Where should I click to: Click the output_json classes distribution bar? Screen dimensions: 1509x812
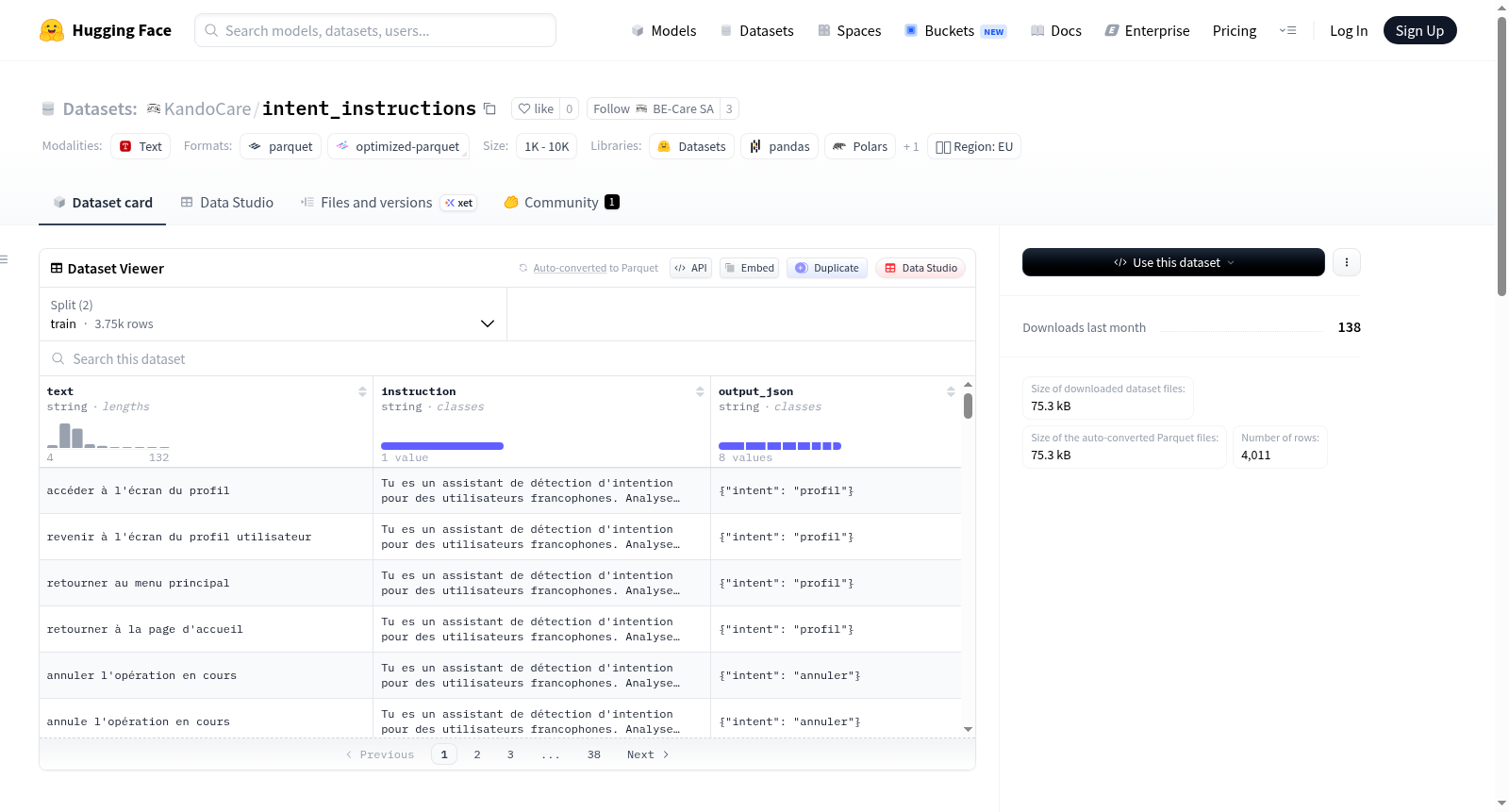[x=780, y=446]
